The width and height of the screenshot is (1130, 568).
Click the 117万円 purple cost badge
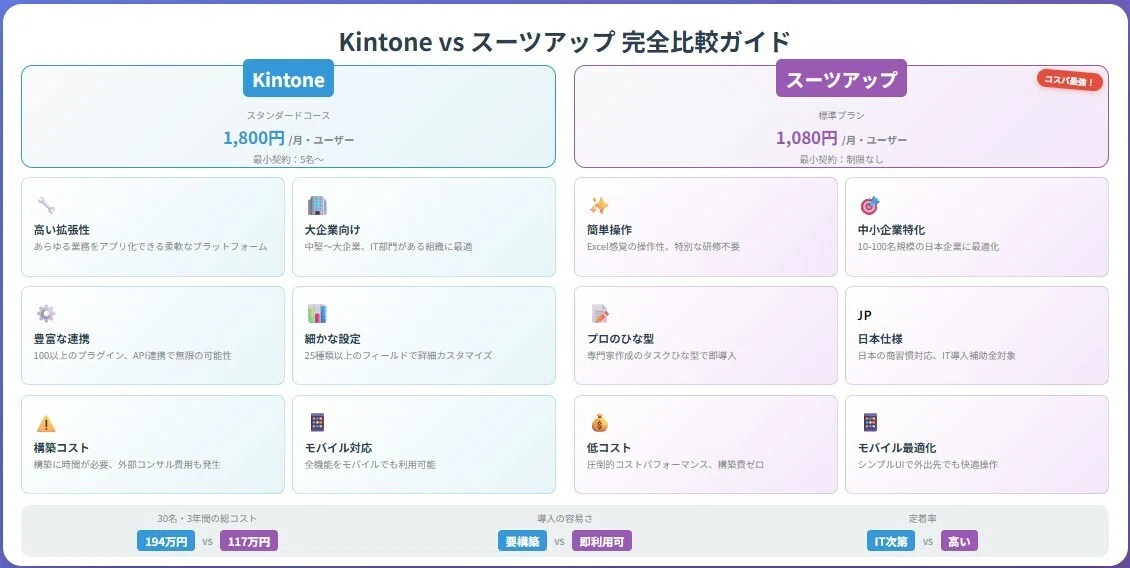coord(249,541)
